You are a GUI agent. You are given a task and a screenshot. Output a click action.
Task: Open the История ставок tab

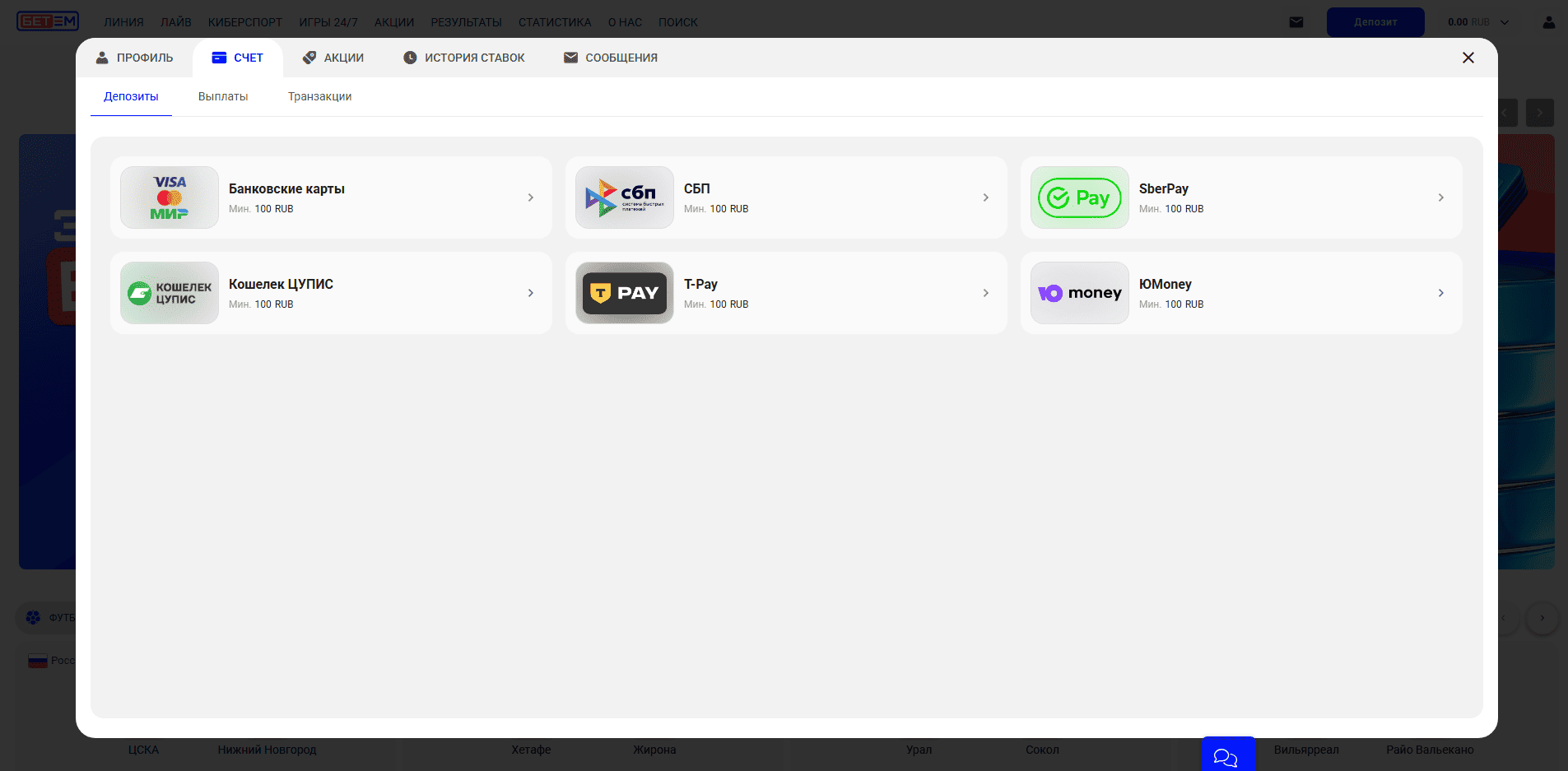click(x=464, y=58)
